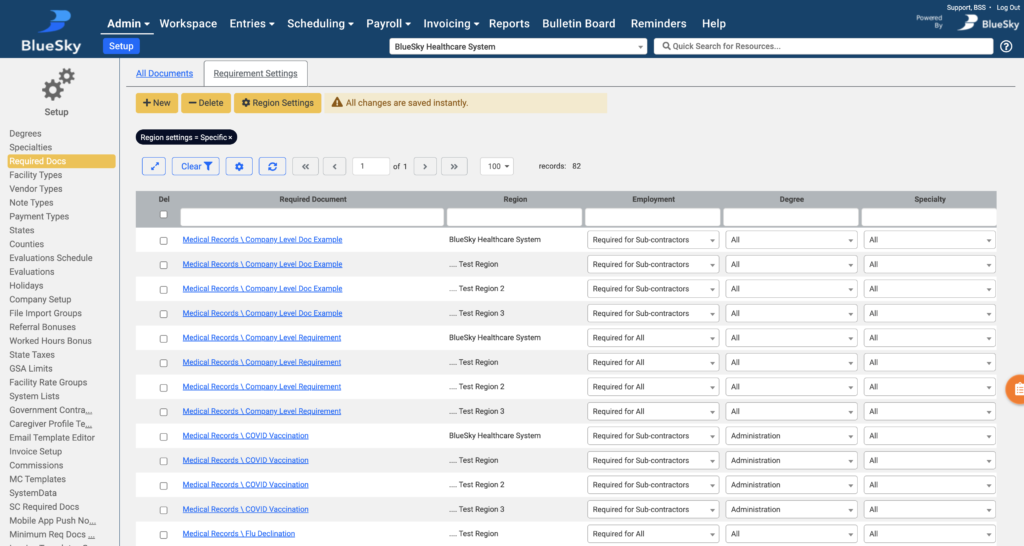Click the Region Settings button
1024x546 pixels.
[277, 103]
